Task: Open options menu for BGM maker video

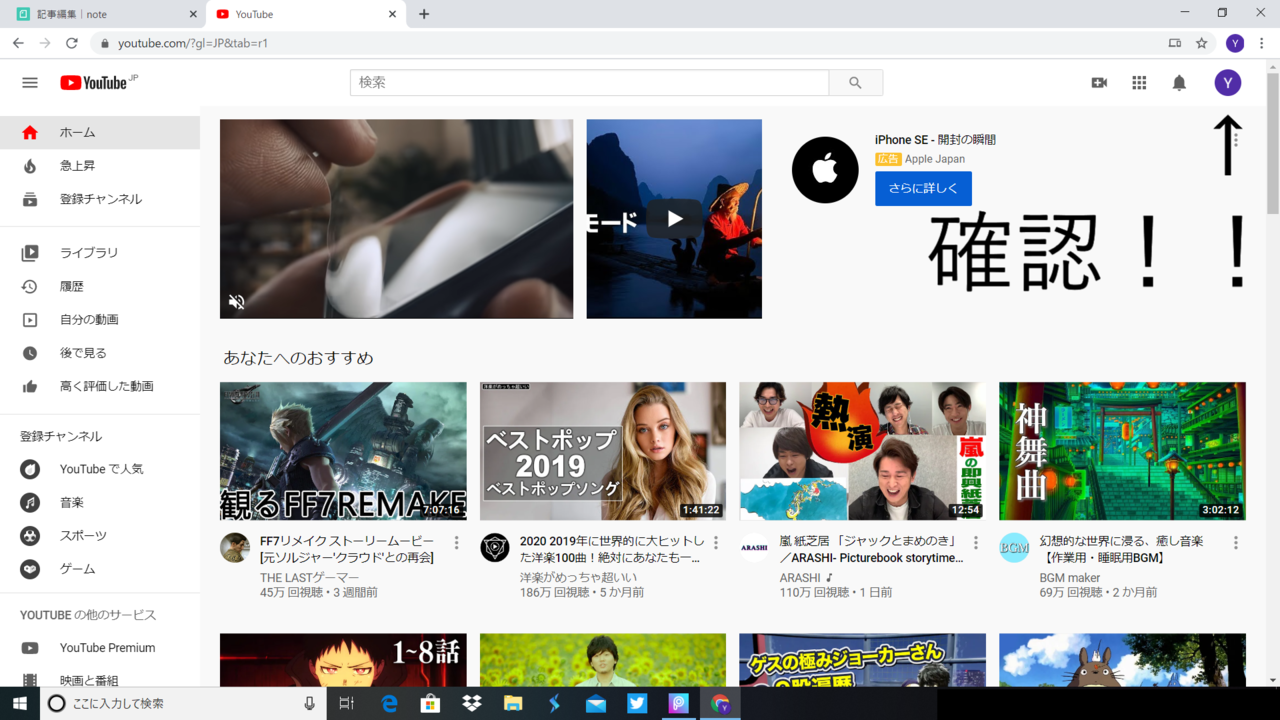Action: (x=1236, y=543)
